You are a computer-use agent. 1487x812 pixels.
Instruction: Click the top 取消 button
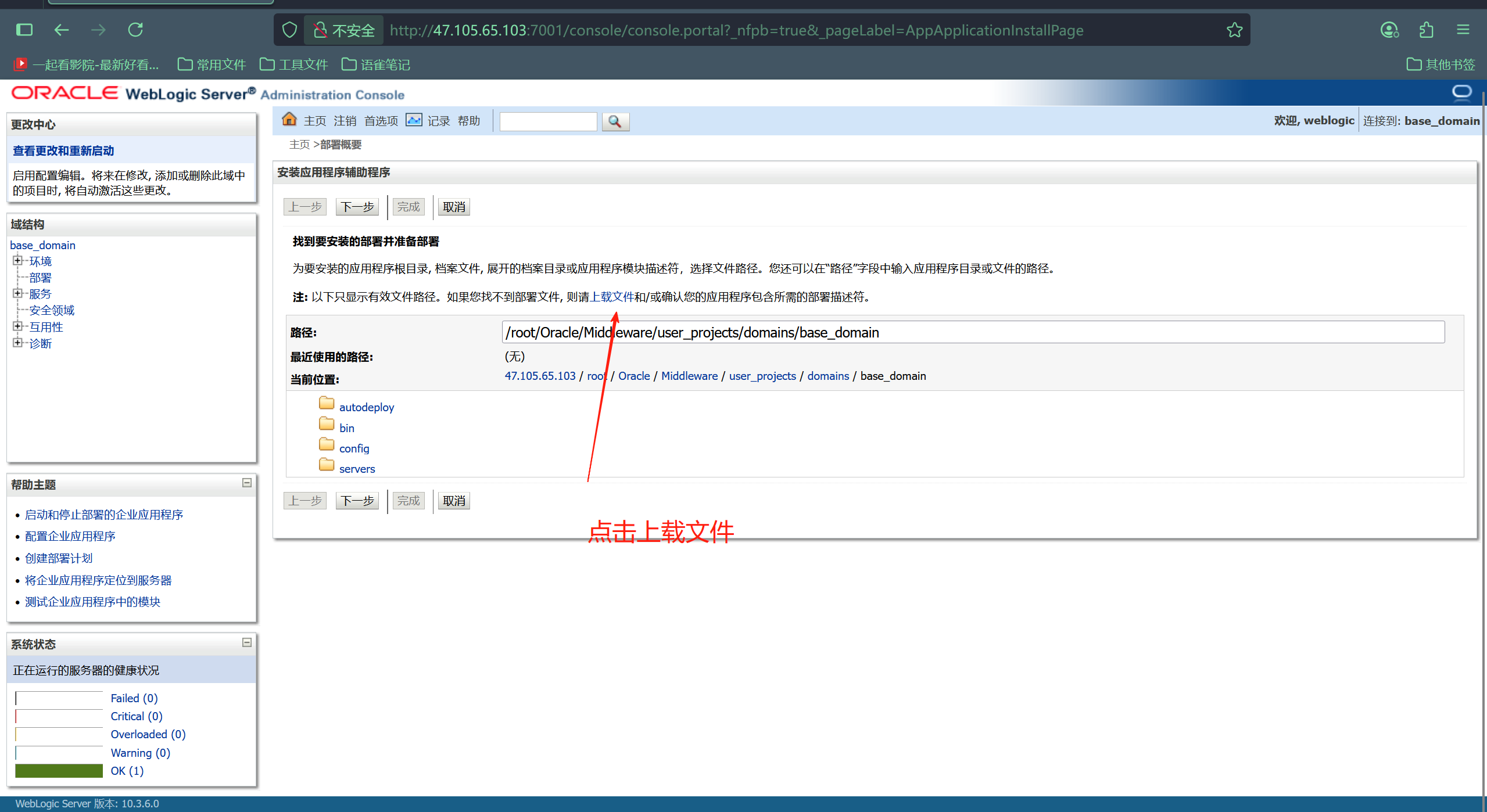click(454, 207)
